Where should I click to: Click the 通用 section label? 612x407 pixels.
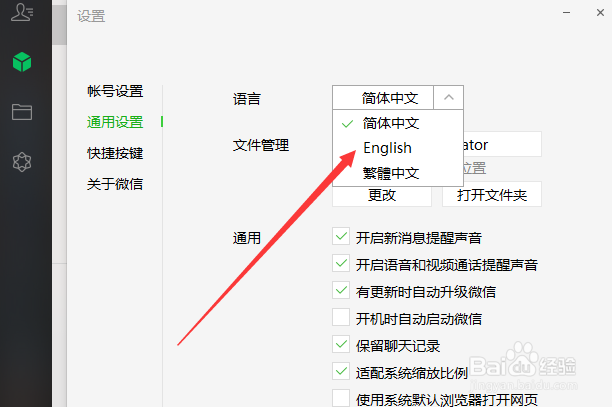click(247, 238)
